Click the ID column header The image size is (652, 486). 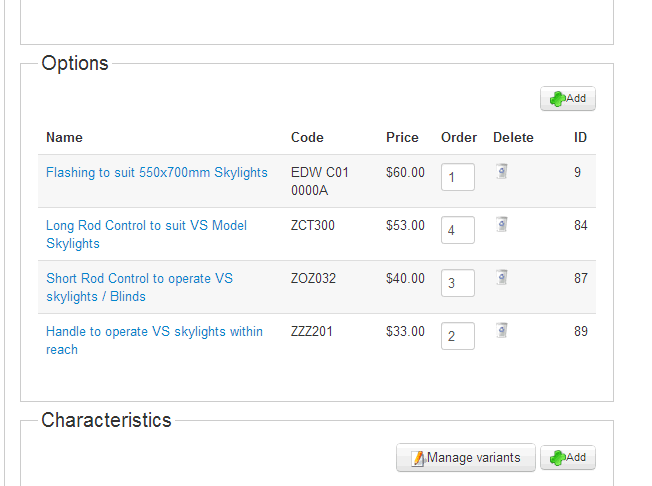click(x=580, y=137)
